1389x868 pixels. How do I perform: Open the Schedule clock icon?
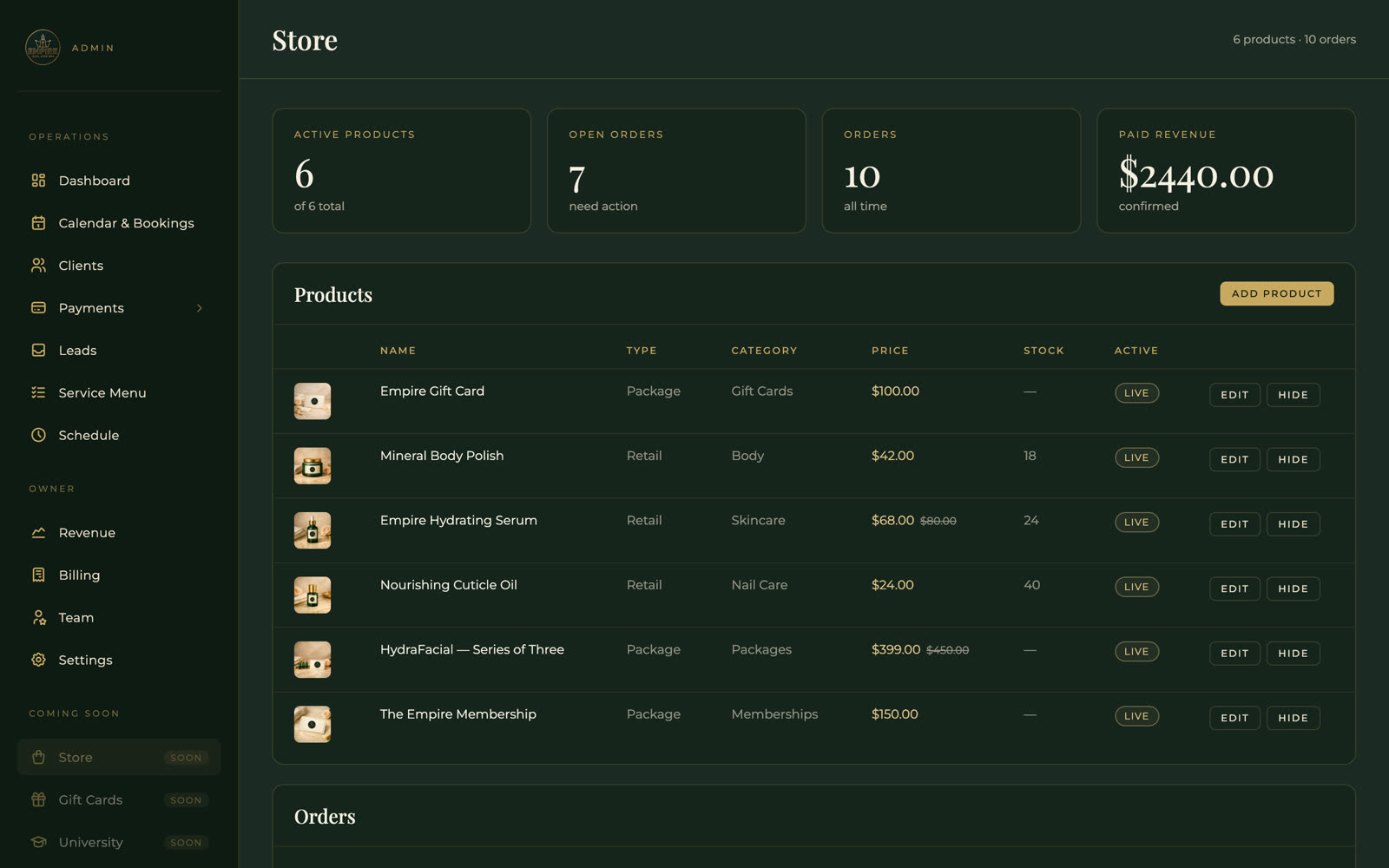click(38, 436)
